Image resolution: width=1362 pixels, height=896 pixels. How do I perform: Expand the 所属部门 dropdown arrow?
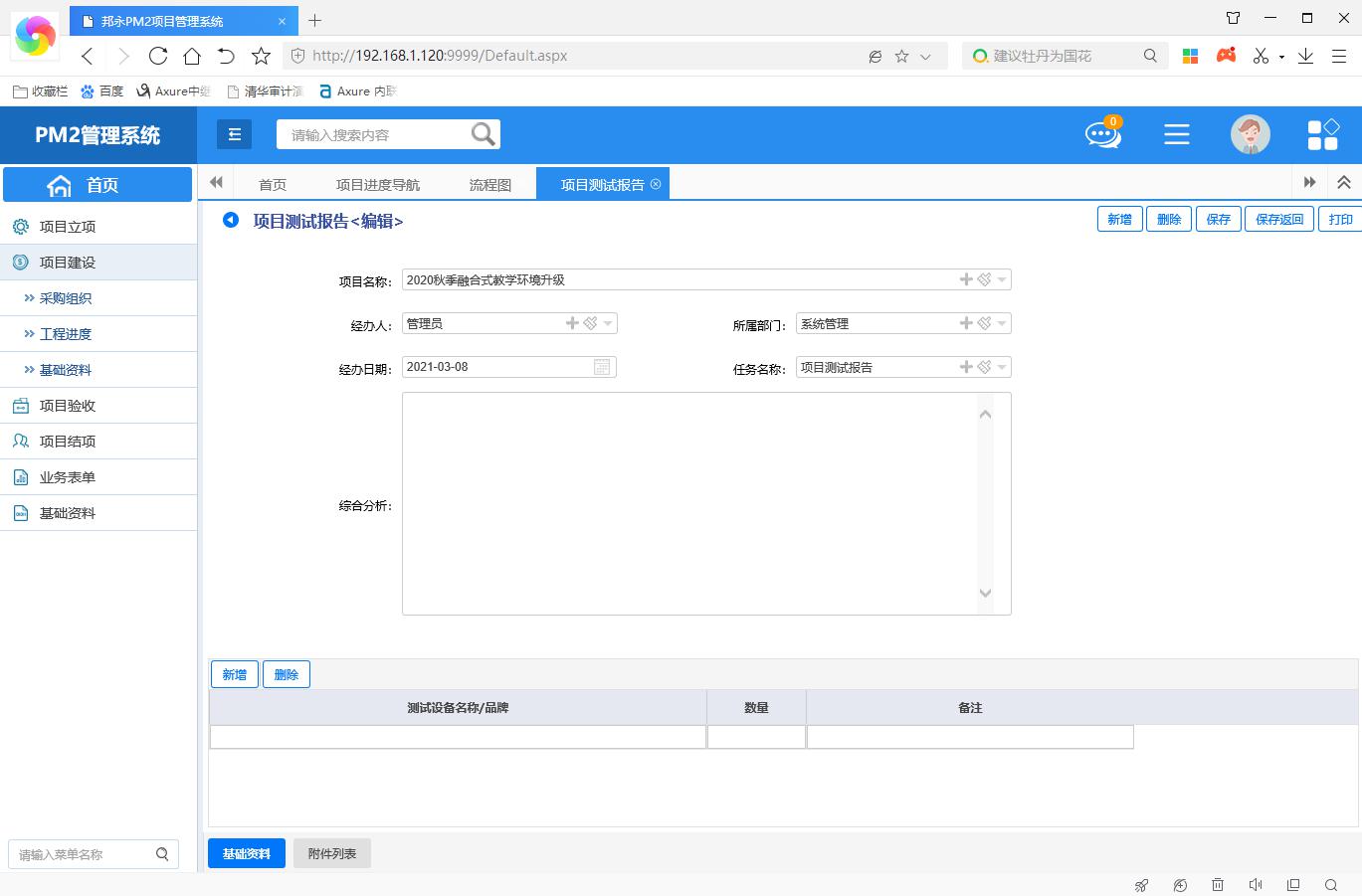click(x=1002, y=323)
